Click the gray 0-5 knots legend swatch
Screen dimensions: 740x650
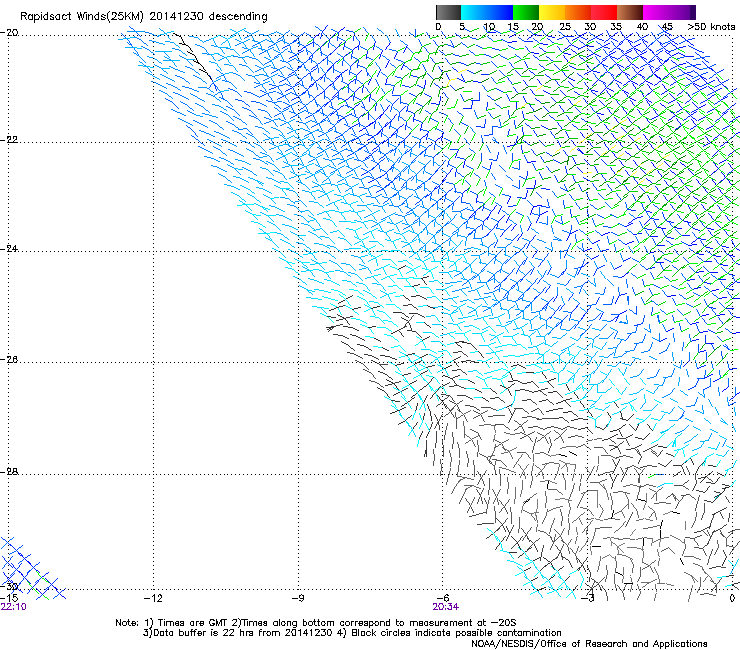point(448,12)
